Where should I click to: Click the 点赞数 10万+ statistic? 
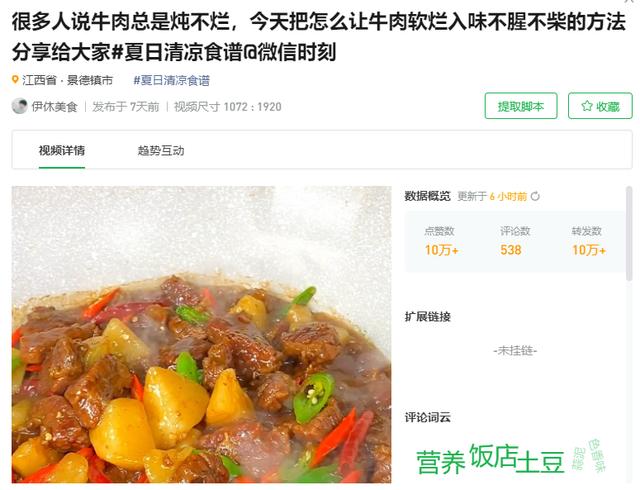click(x=441, y=241)
